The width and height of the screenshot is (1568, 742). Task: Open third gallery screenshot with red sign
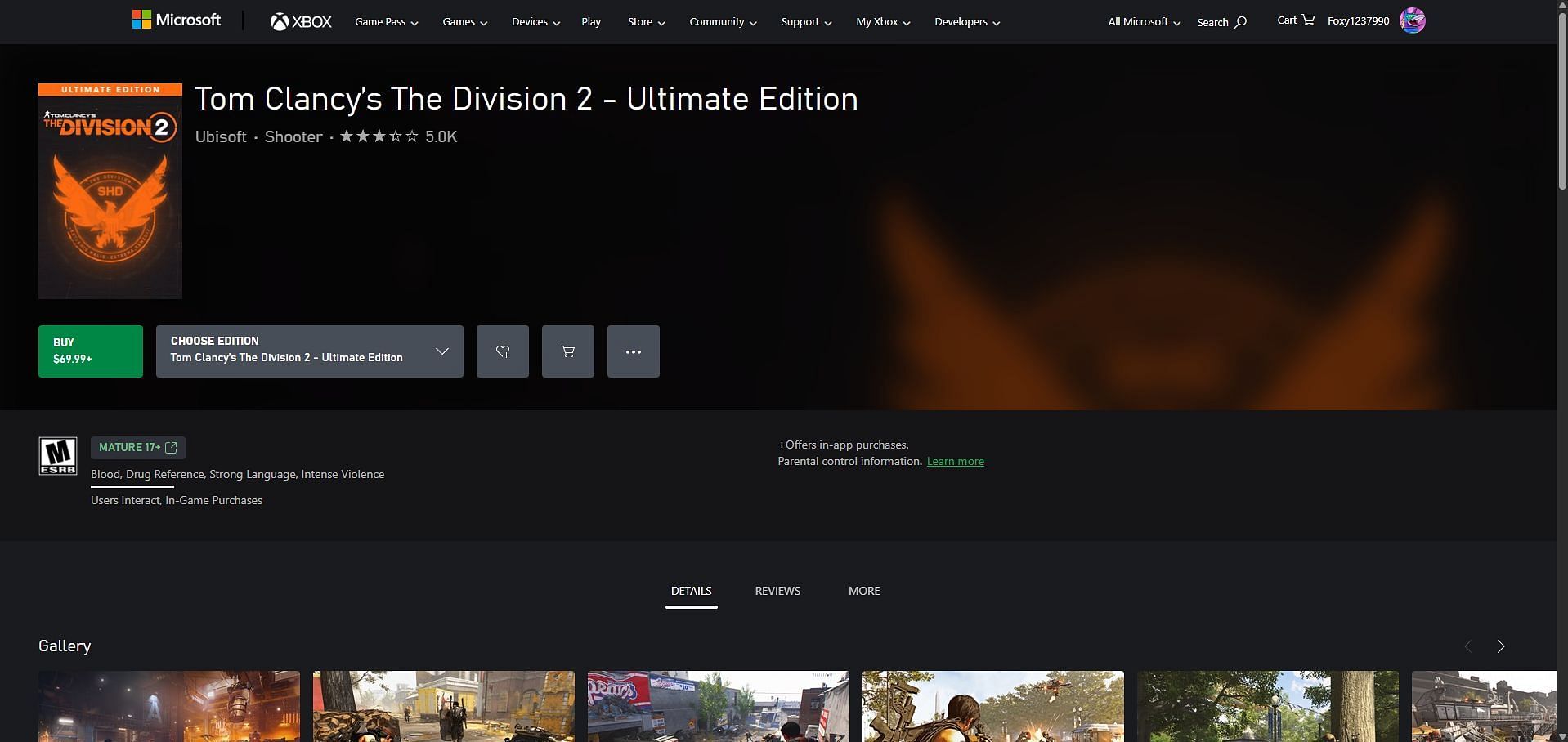tap(719, 706)
